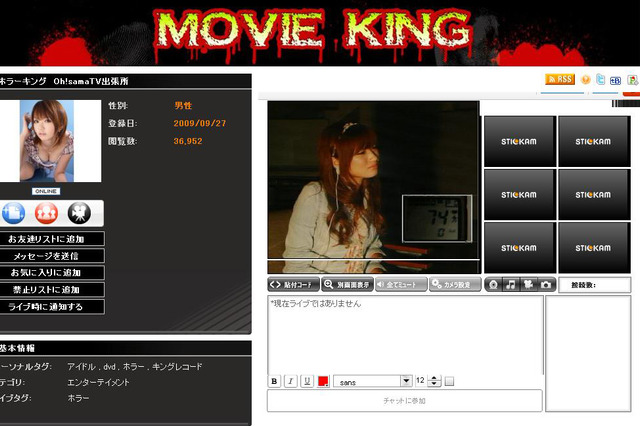Click the registration date 2009/09/27
The height and width of the screenshot is (426, 640).
pyautogui.click(x=200, y=123)
